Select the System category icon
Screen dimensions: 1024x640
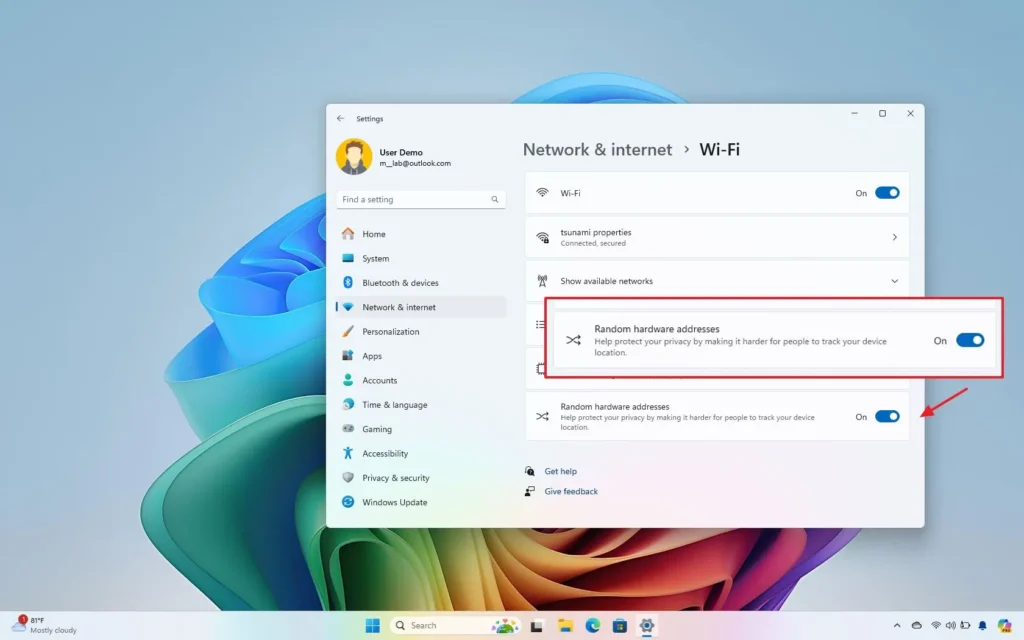pyautogui.click(x=348, y=258)
